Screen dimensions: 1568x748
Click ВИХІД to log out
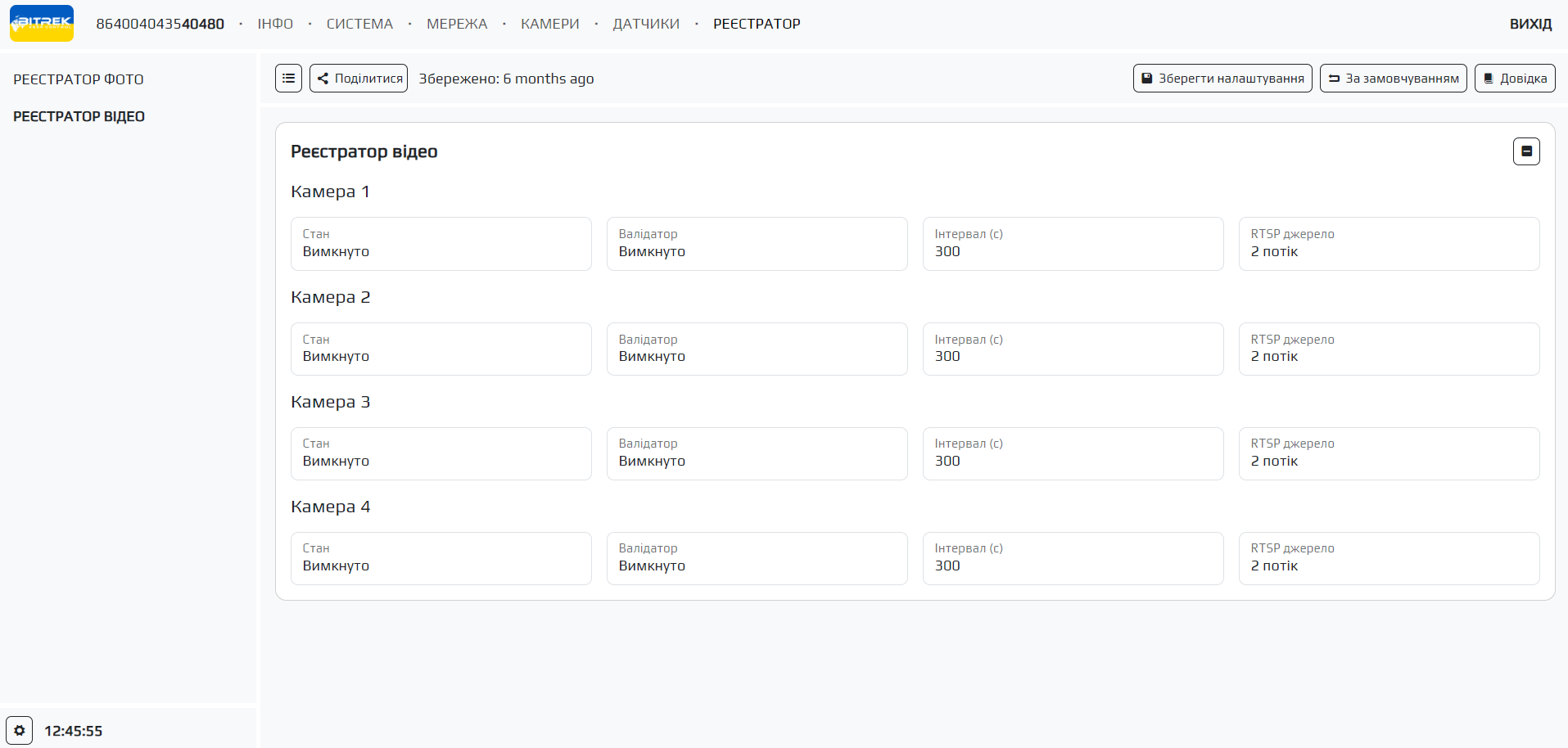point(1530,24)
